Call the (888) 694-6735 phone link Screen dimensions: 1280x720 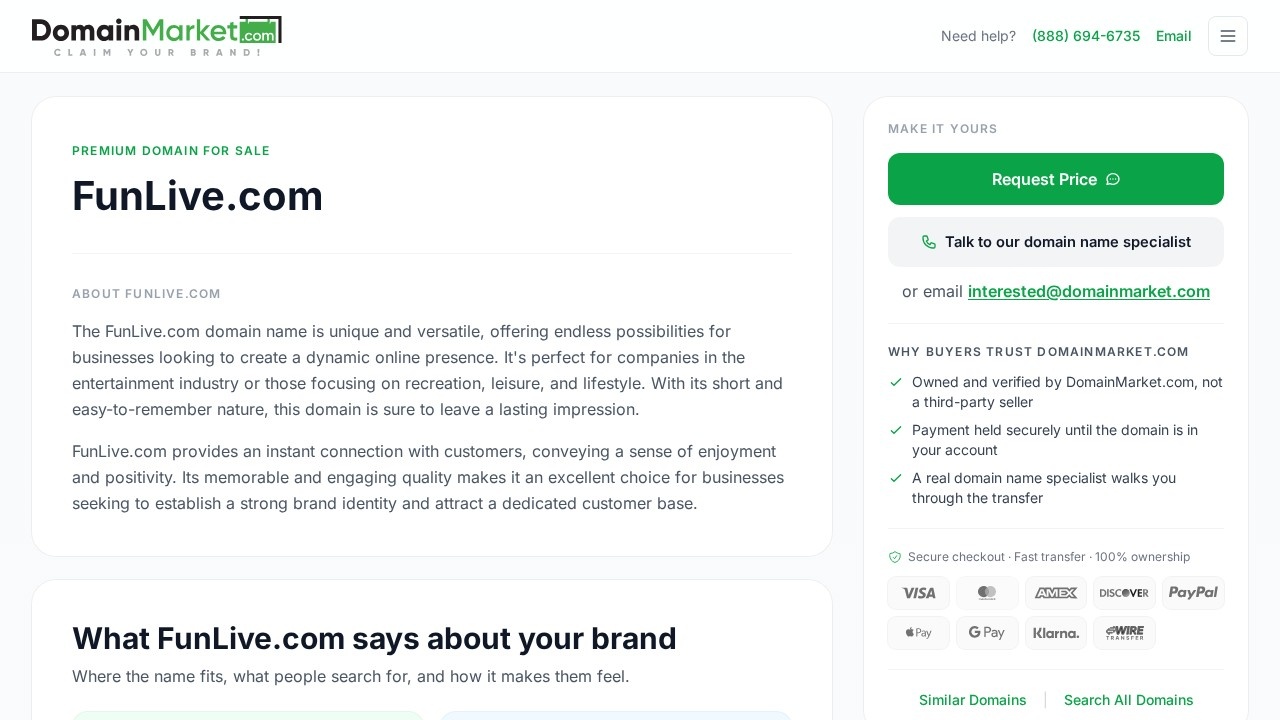click(1086, 36)
